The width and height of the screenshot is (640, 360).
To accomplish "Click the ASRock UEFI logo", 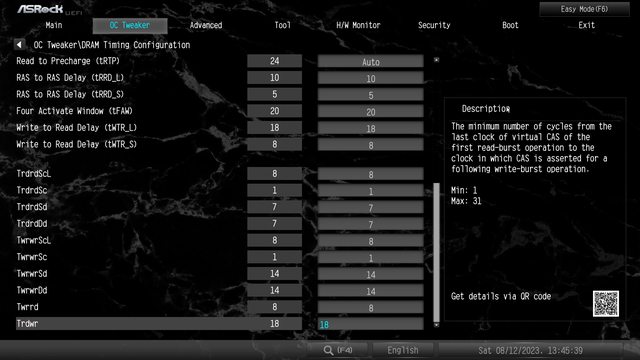I will coord(49,9).
